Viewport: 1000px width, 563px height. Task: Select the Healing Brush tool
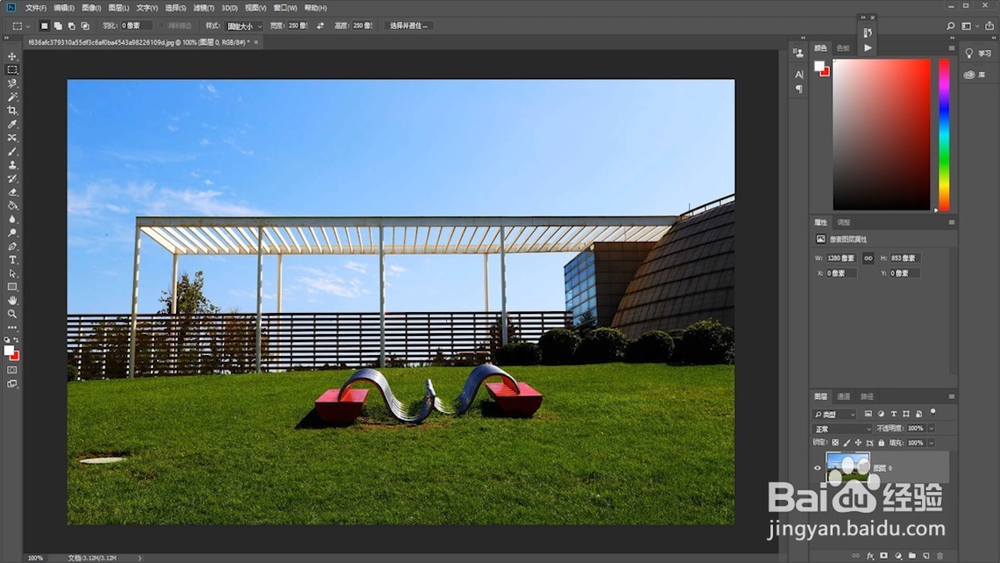(x=12, y=138)
